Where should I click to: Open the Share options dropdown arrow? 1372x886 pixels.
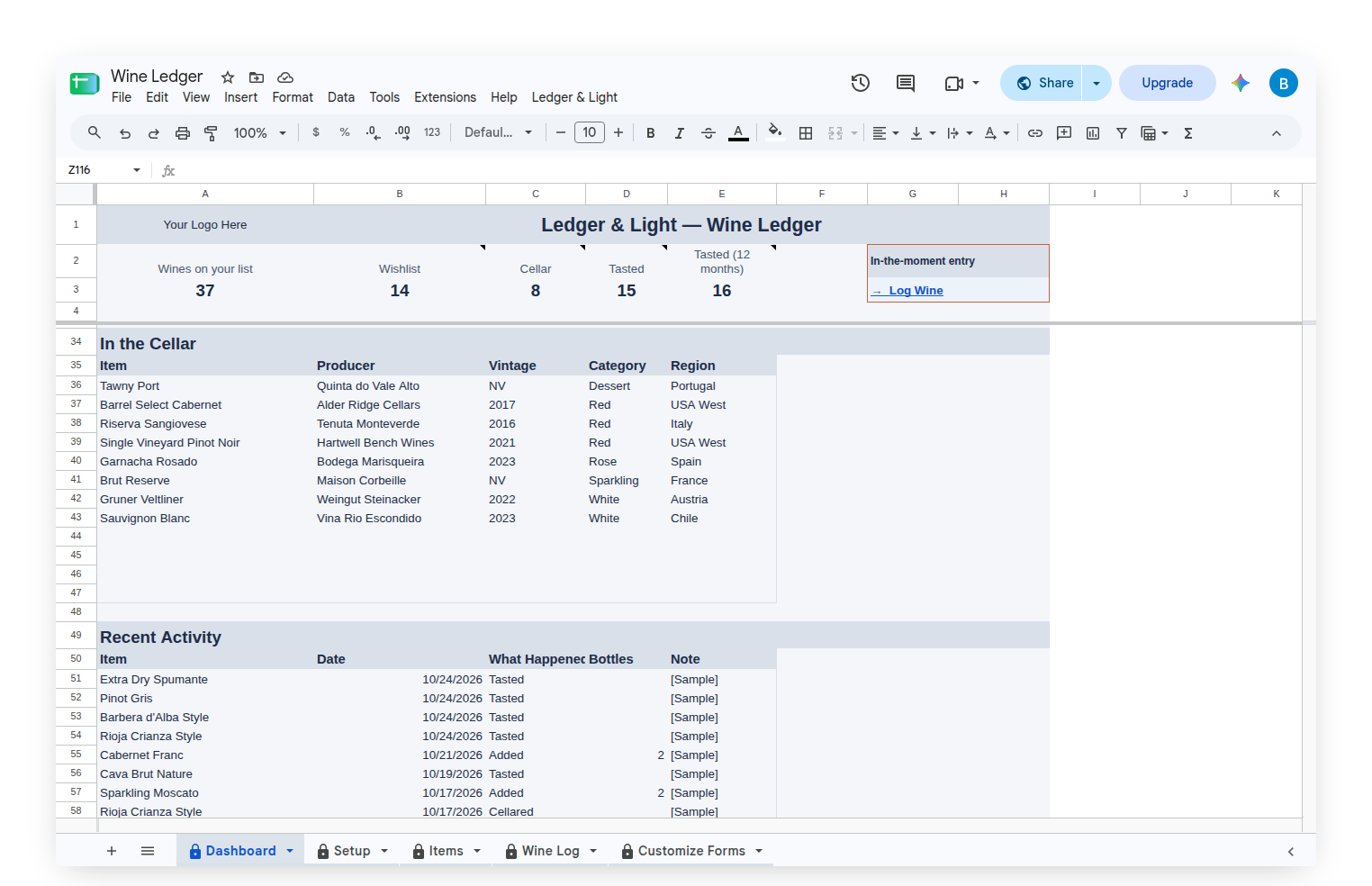pyautogui.click(x=1097, y=83)
